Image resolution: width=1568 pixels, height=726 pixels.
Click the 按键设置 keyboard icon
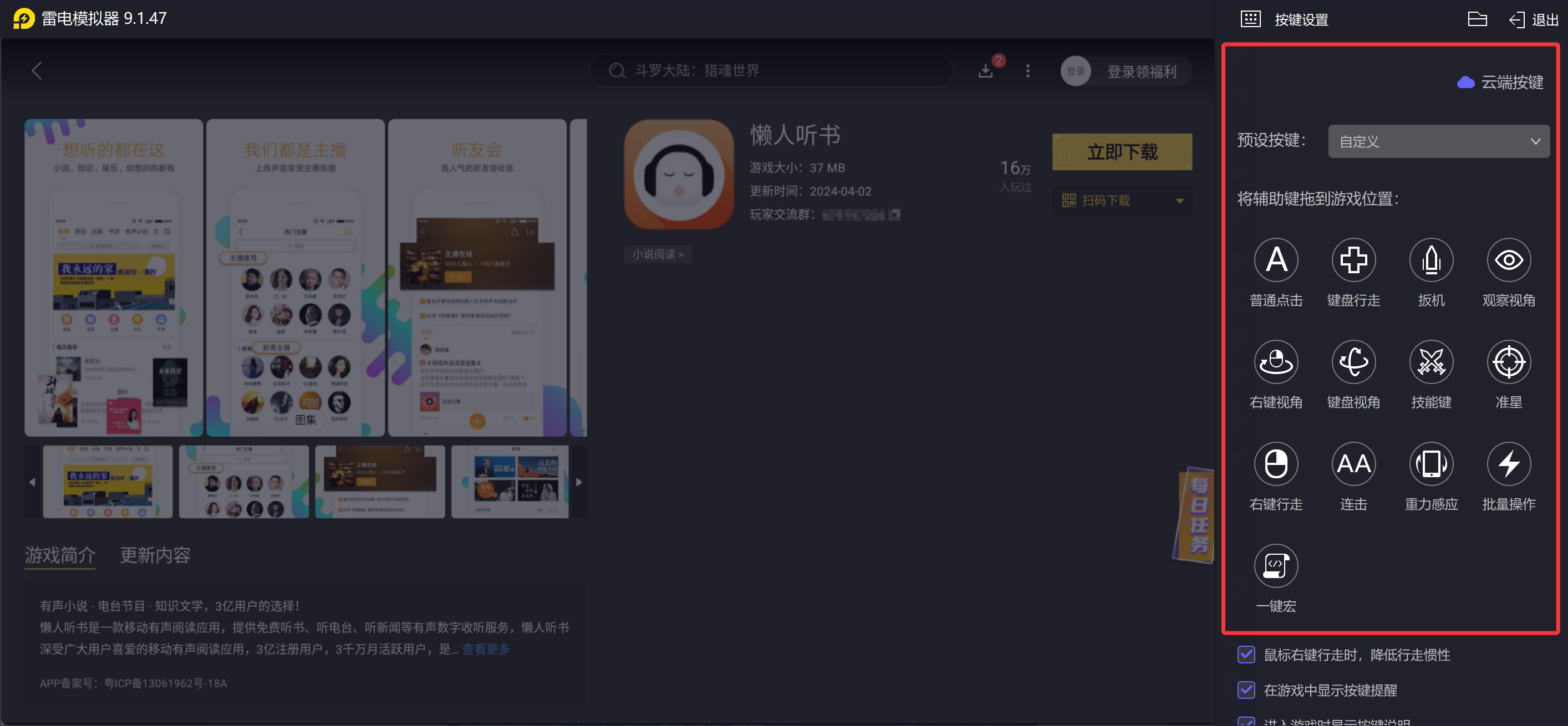pos(1250,19)
